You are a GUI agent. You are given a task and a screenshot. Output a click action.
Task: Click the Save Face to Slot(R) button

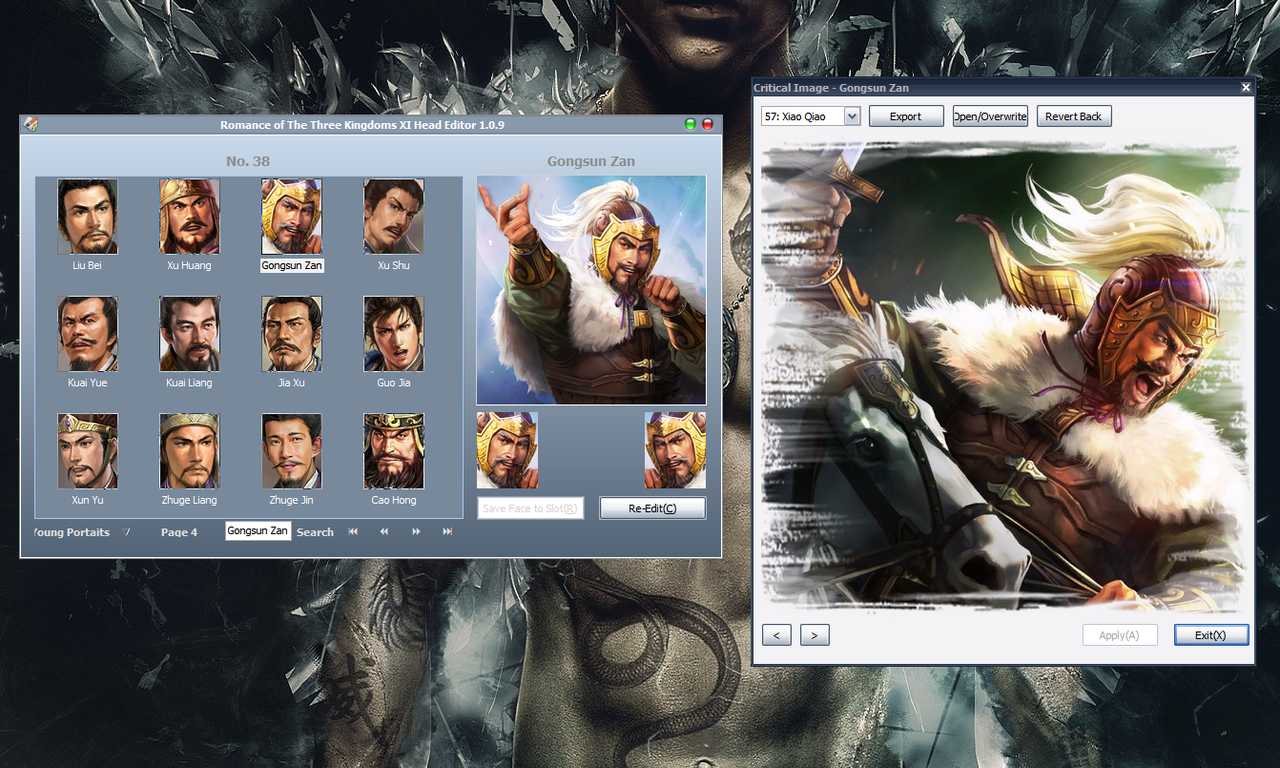(530, 508)
